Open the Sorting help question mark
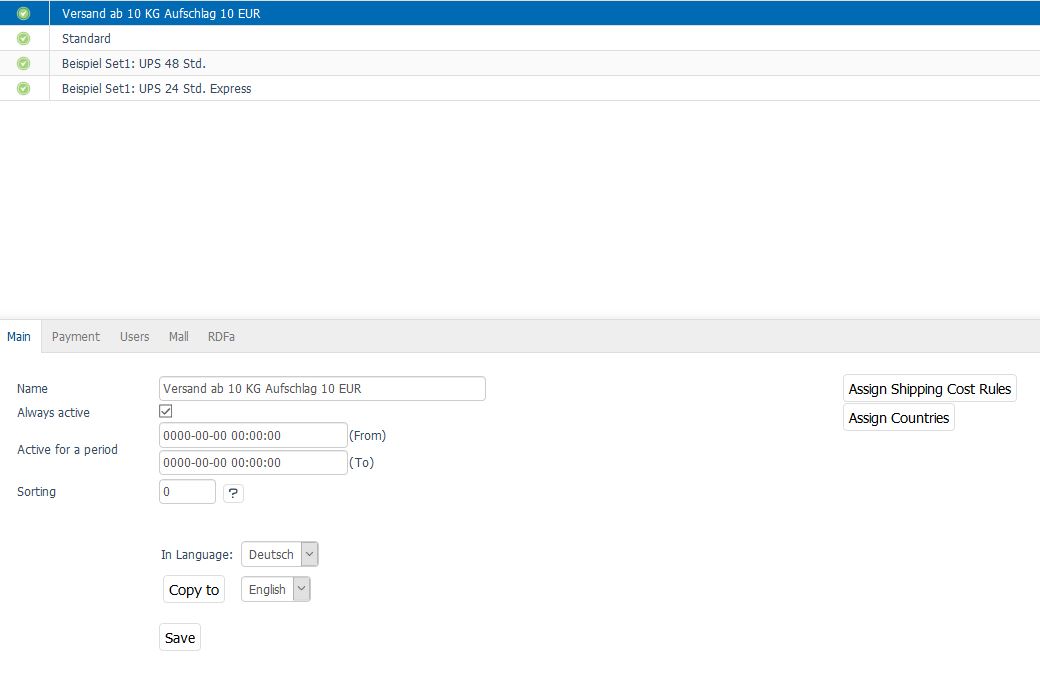Viewport: 1040px width, 699px height. click(x=233, y=493)
